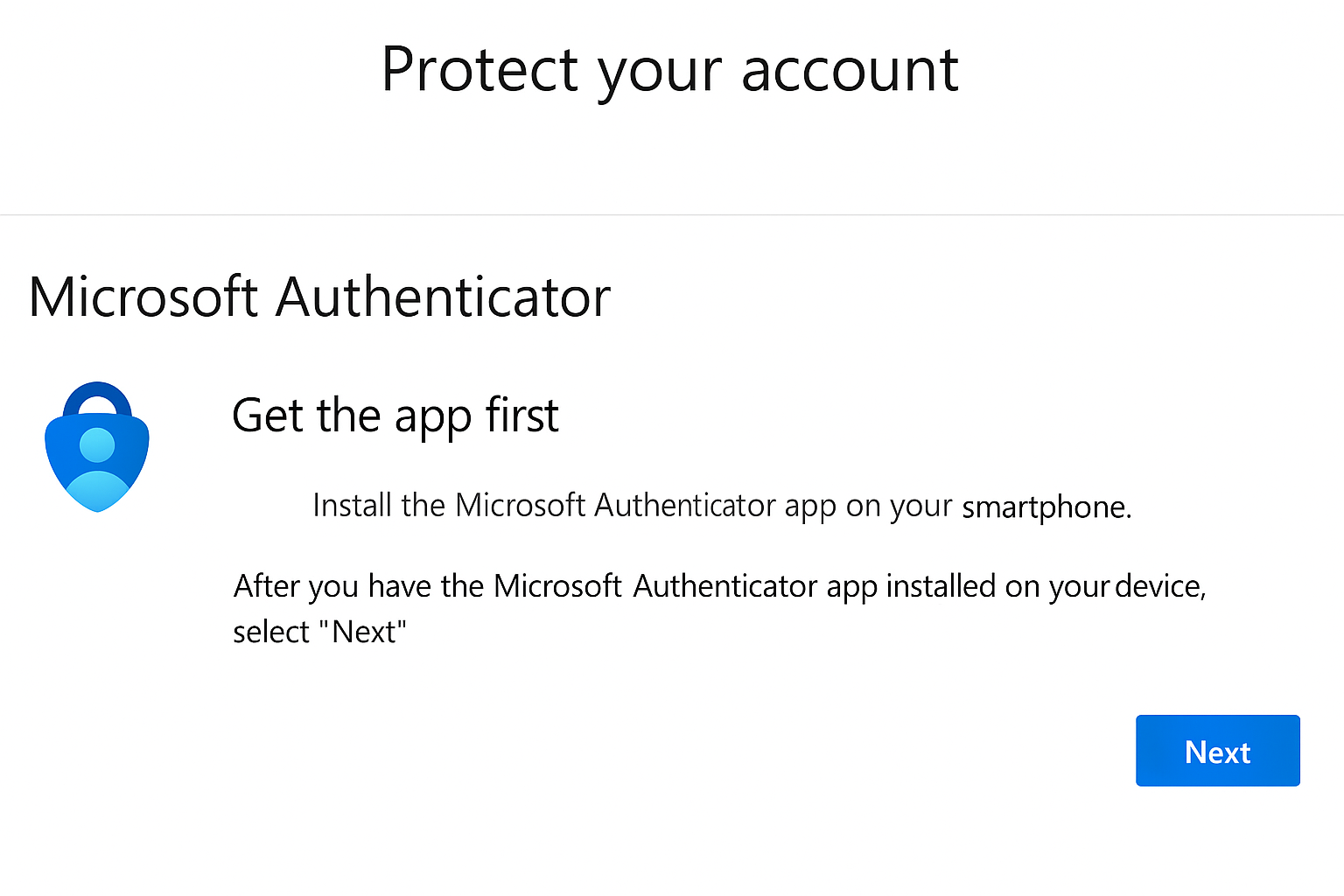Image resolution: width=1344 pixels, height=896 pixels.
Task: Click the word "first" in the subheading
Action: [x=522, y=416]
